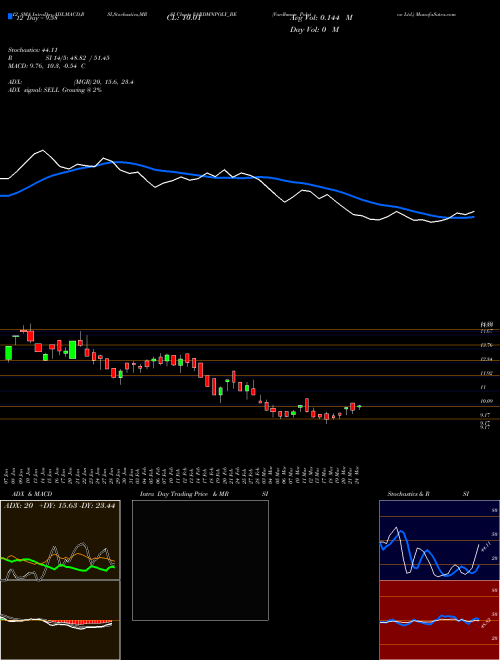
Task: Click the blue Stochastics chart panel
Action: click(439, 540)
